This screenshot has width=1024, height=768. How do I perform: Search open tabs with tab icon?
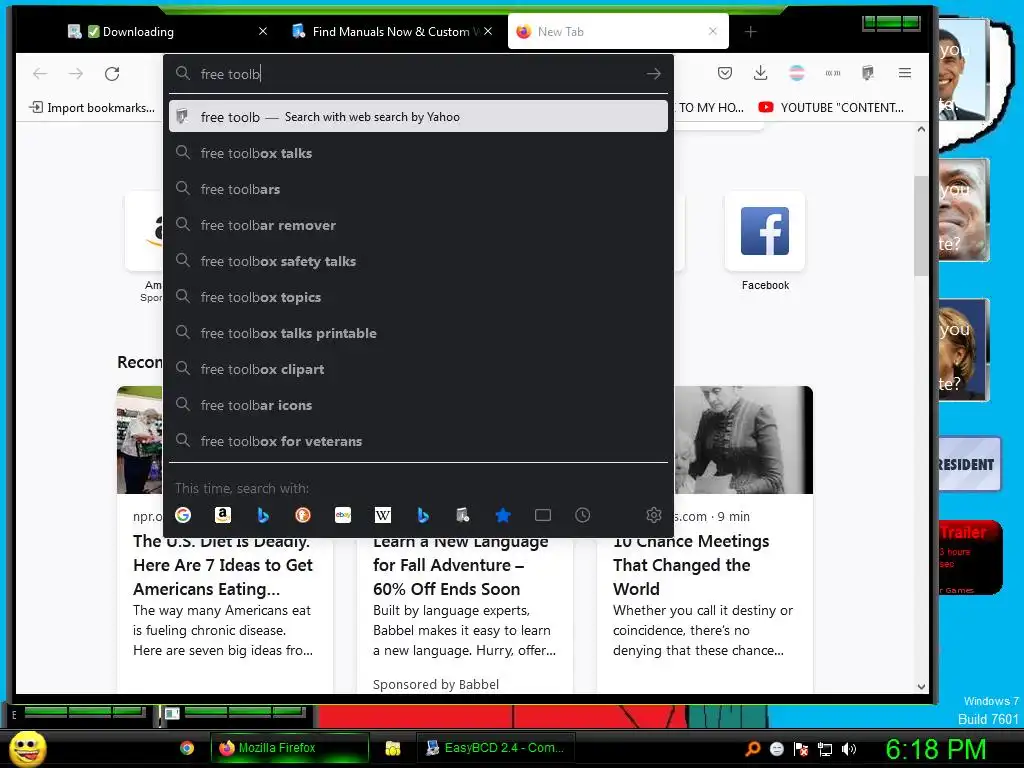[543, 515]
